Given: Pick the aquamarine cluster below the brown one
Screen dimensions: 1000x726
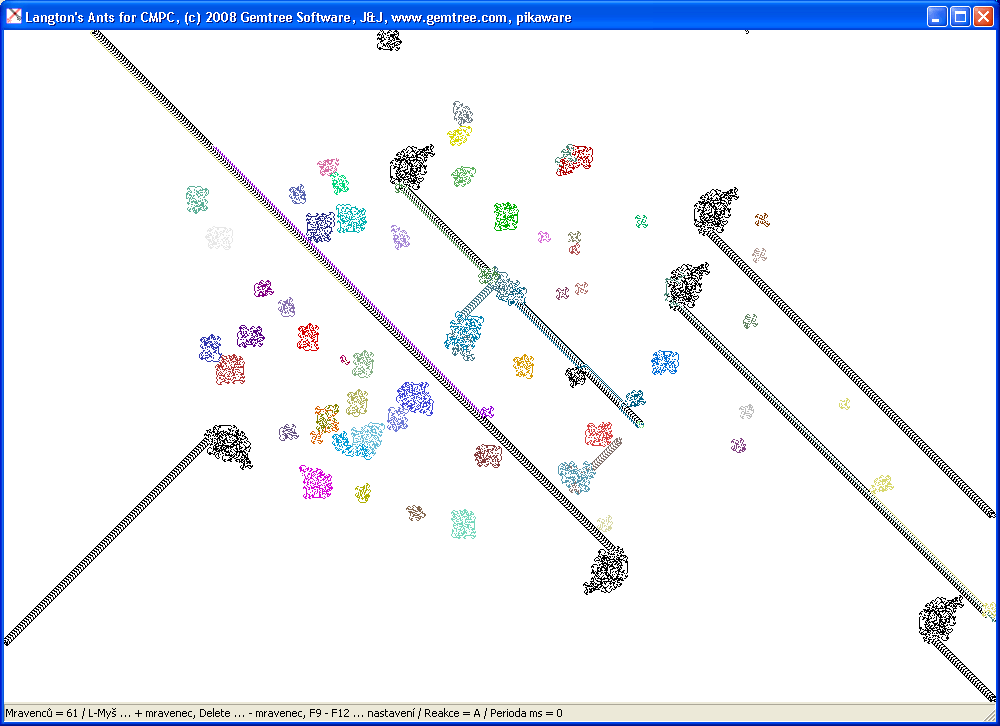Looking at the screenshot, I should pyautogui.click(x=462, y=523).
